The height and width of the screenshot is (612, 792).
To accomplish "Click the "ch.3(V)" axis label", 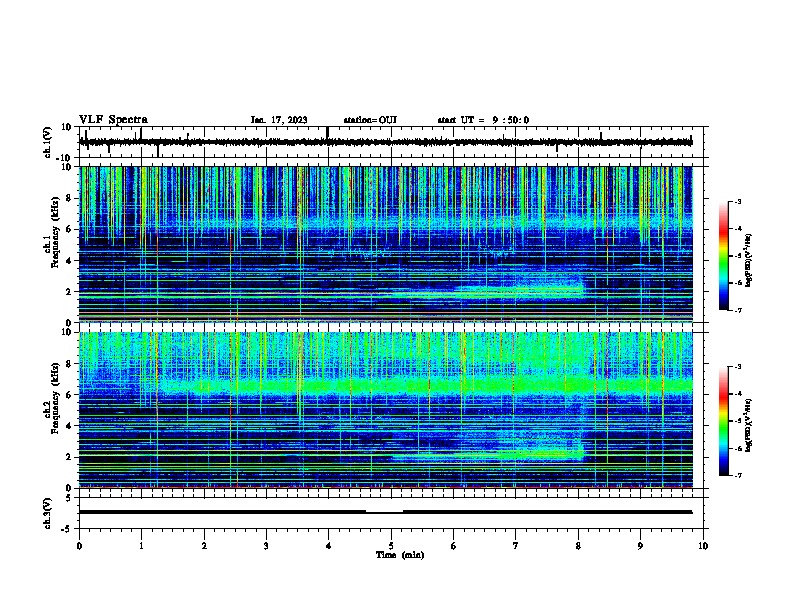I will [48, 513].
